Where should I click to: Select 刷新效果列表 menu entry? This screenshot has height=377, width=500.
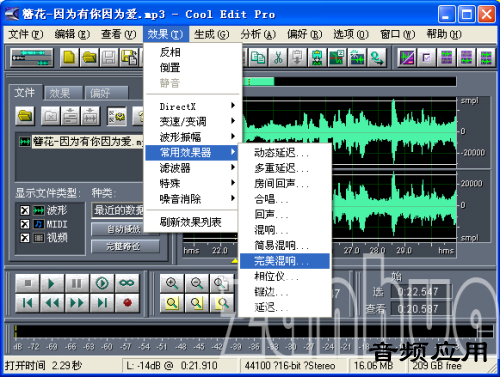tap(192, 222)
